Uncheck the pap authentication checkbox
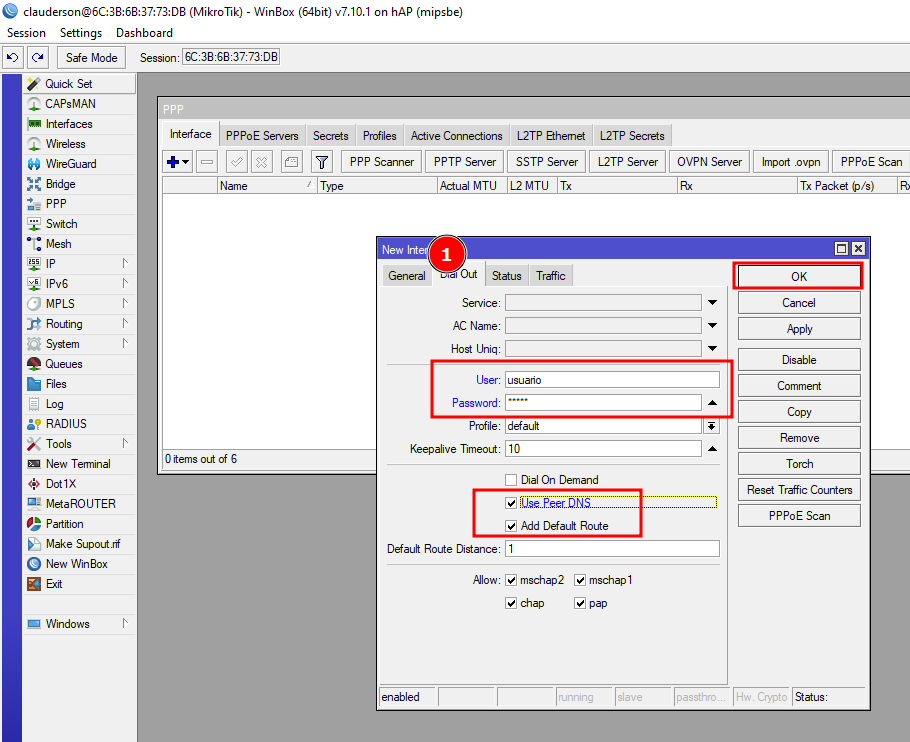 [580, 603]
